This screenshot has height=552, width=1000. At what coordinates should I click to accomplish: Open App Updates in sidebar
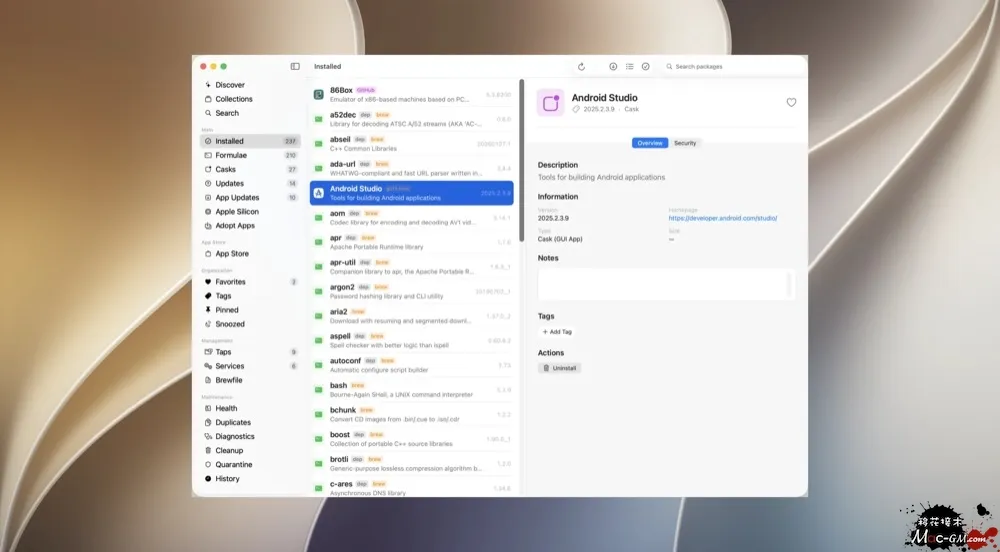250,197
